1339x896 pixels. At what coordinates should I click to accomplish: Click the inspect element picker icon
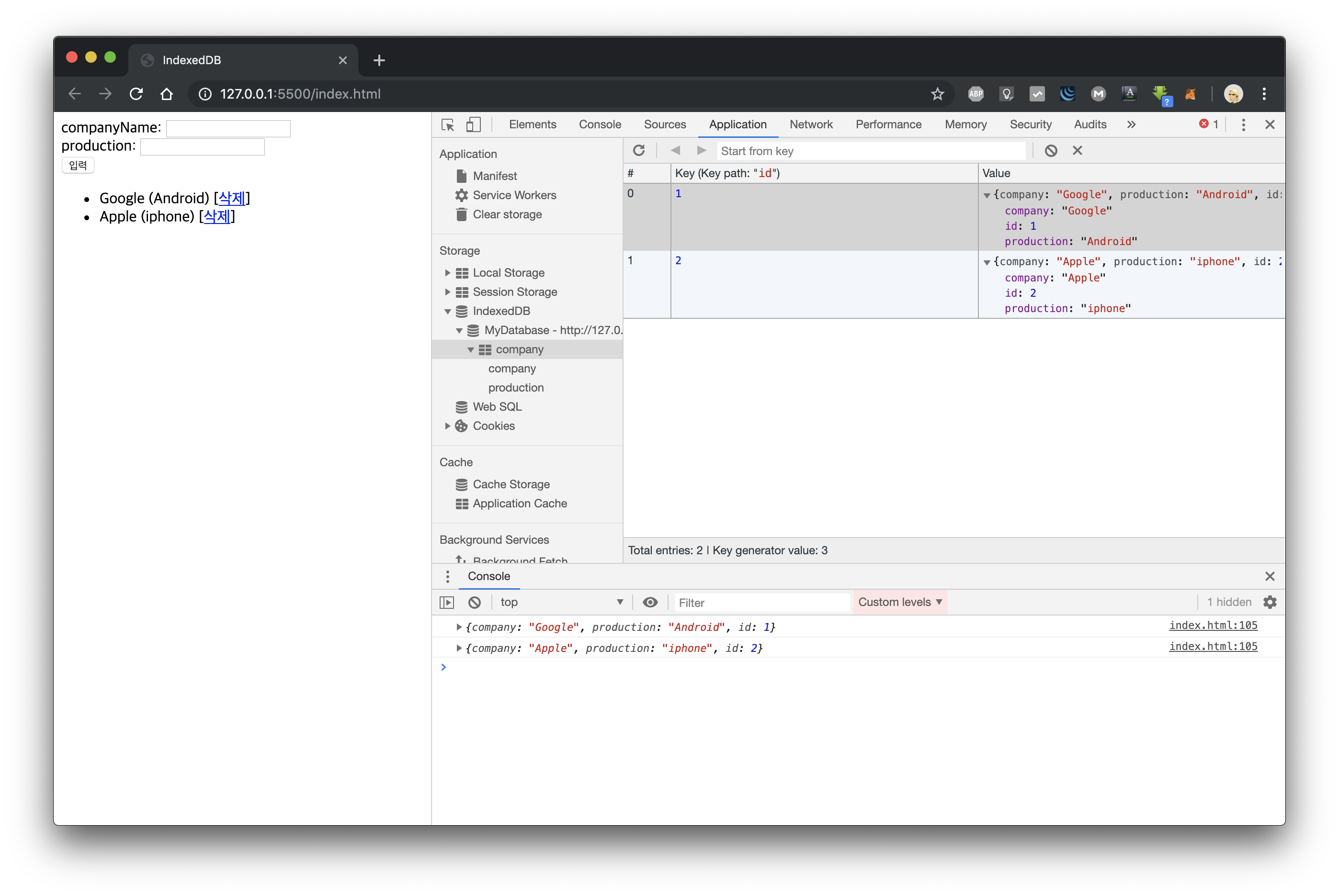[448, 124]
